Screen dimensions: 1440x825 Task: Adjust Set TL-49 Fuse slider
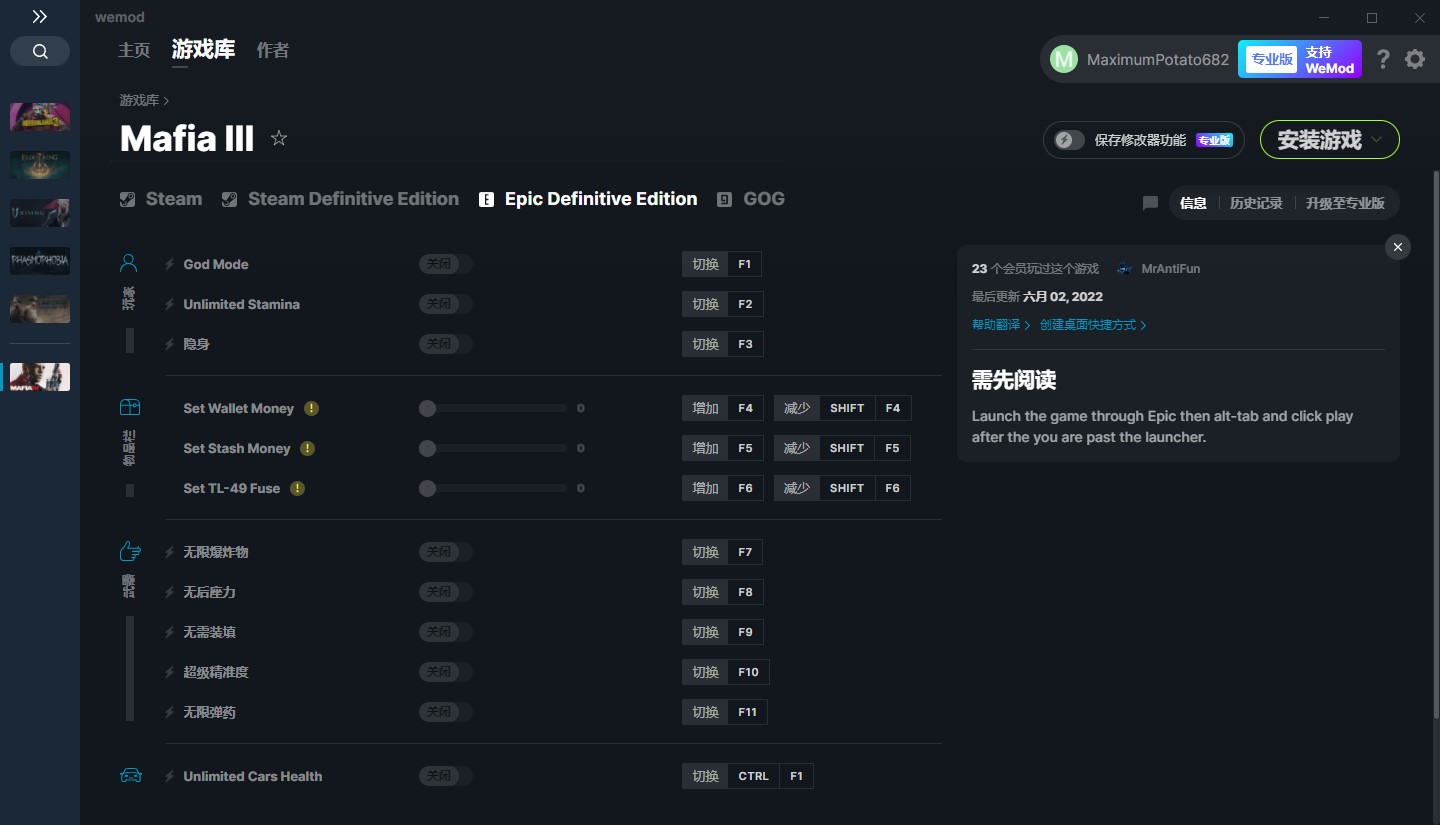click(x=493, y=488)
